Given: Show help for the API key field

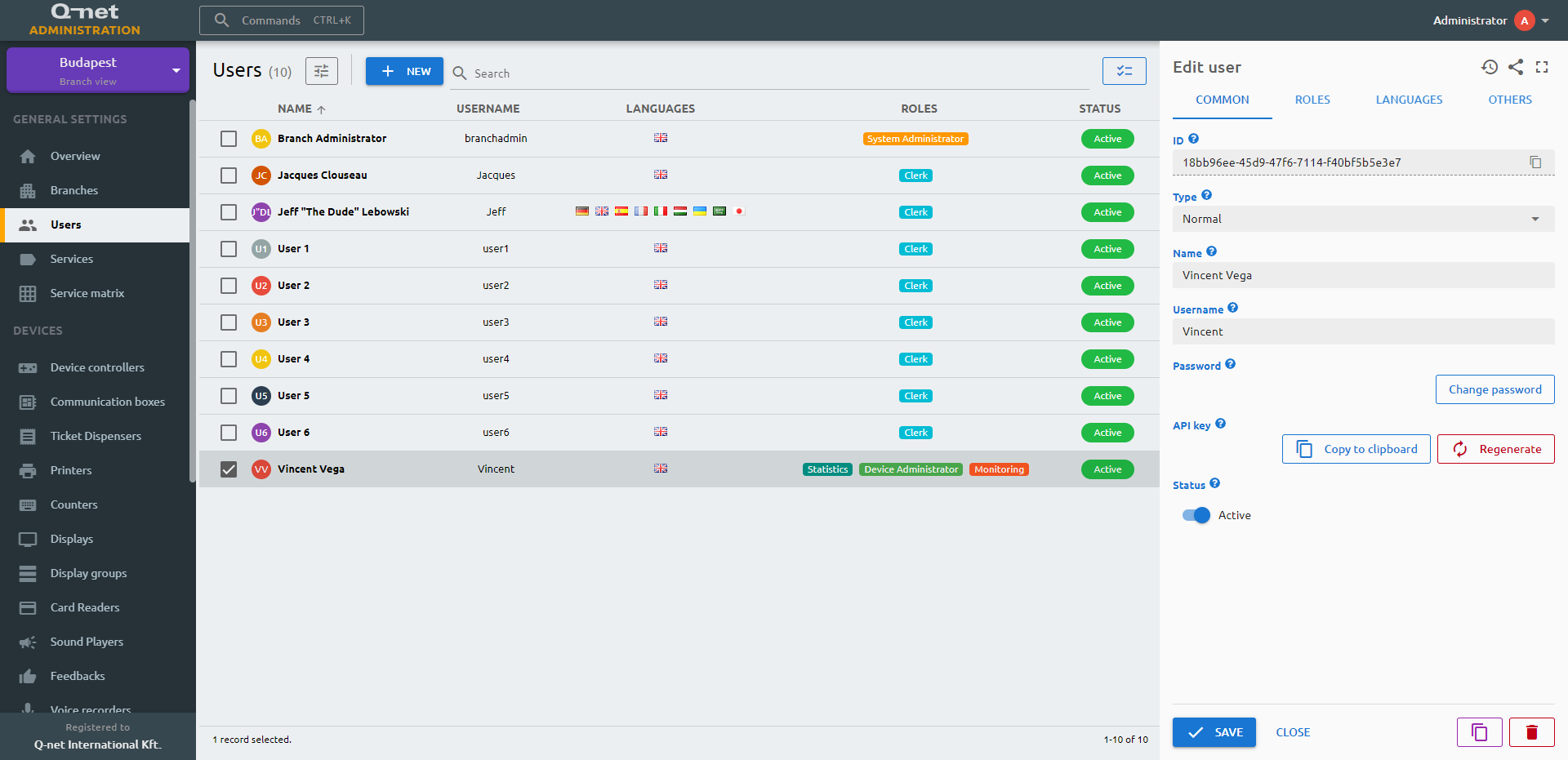Looking at the screenshot, I should pyautogui.click(x=1220, y=424).
